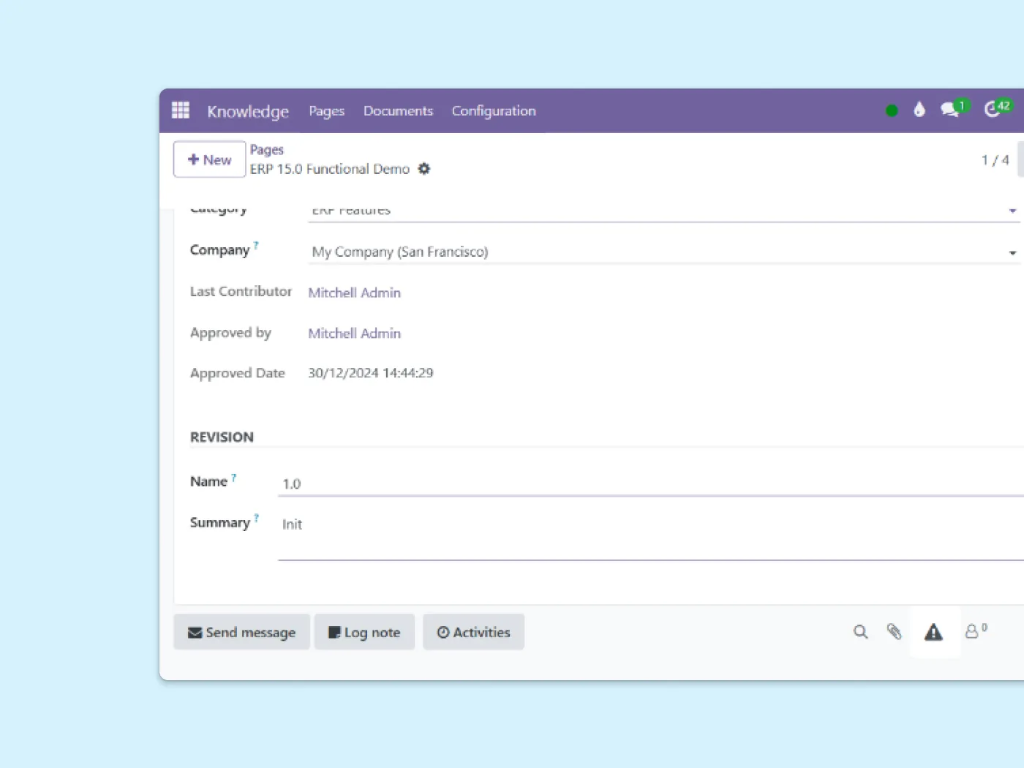Expand the Category dropdown arrow
The image size is (1024, 768).
pos(1012,211)
